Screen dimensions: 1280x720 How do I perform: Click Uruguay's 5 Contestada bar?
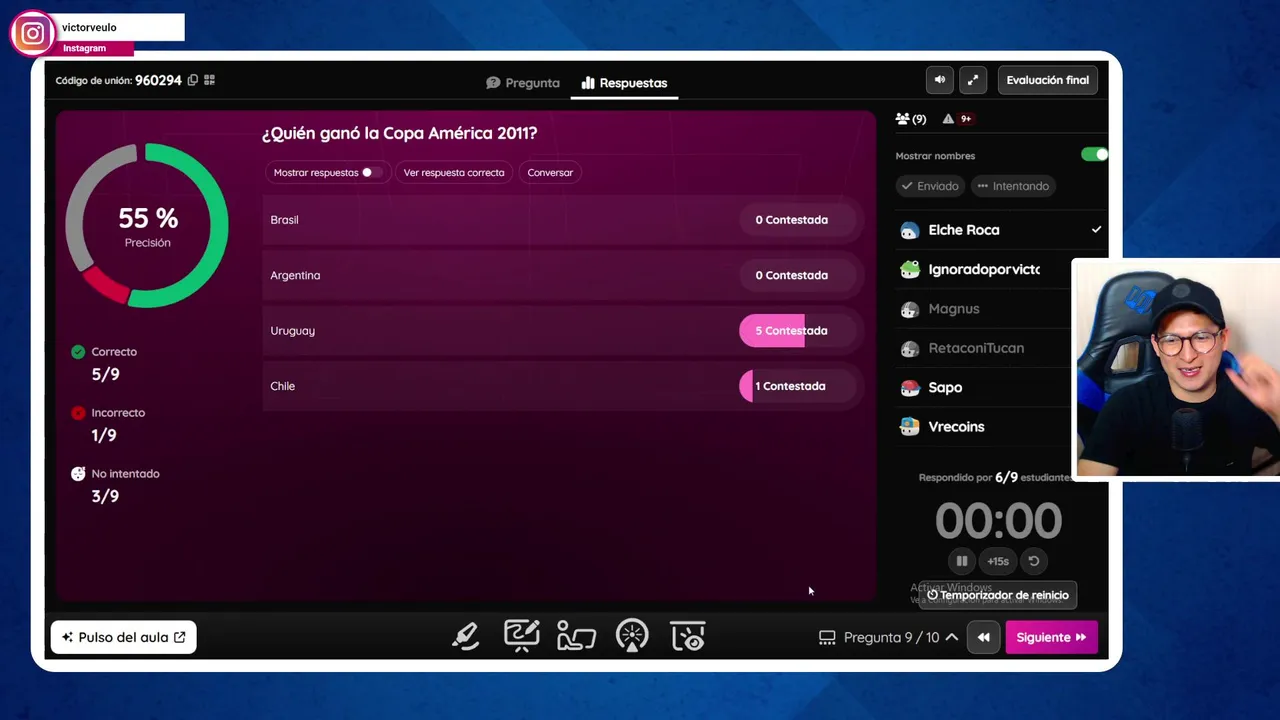click(x=798, y=331)
